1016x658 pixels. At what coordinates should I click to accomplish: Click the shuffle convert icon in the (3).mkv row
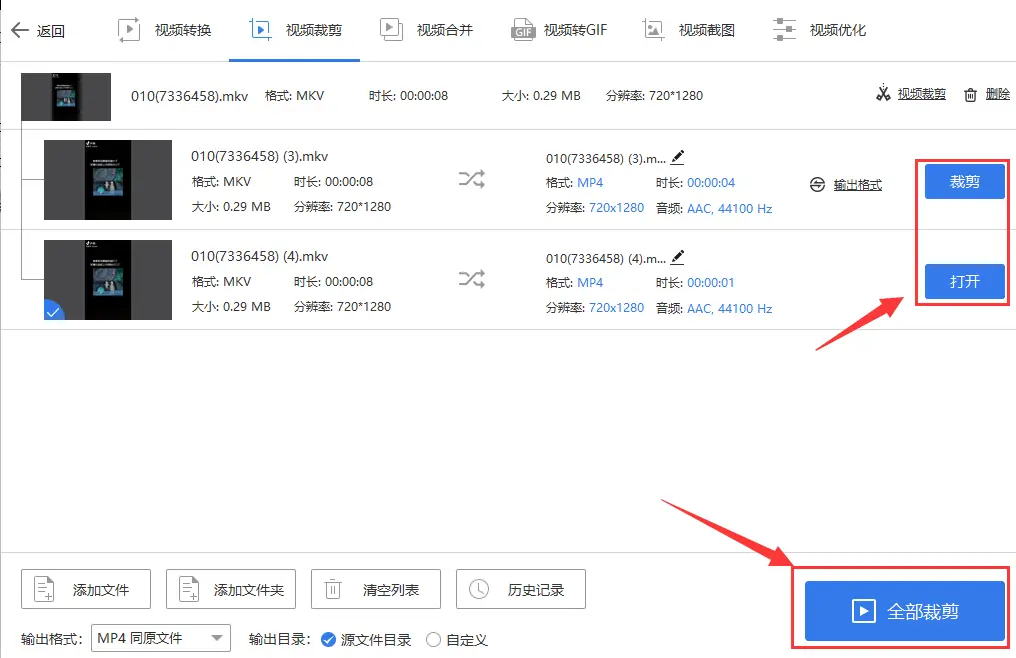(x=472, y=179)
